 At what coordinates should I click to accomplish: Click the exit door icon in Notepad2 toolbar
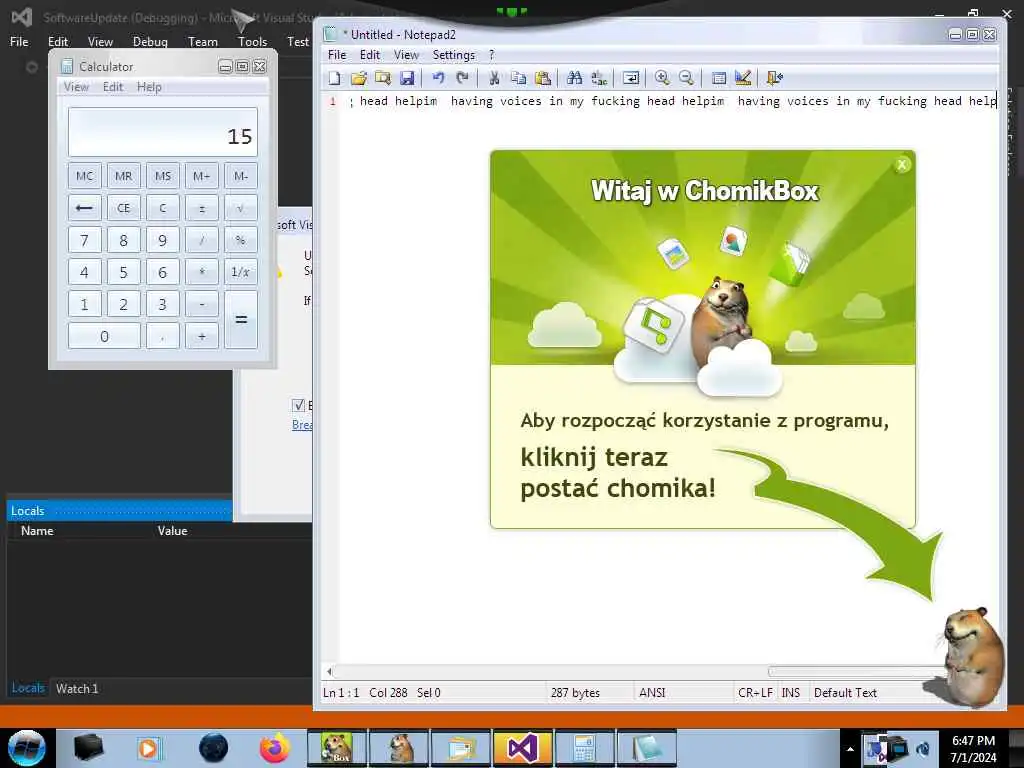coord(775,78)
